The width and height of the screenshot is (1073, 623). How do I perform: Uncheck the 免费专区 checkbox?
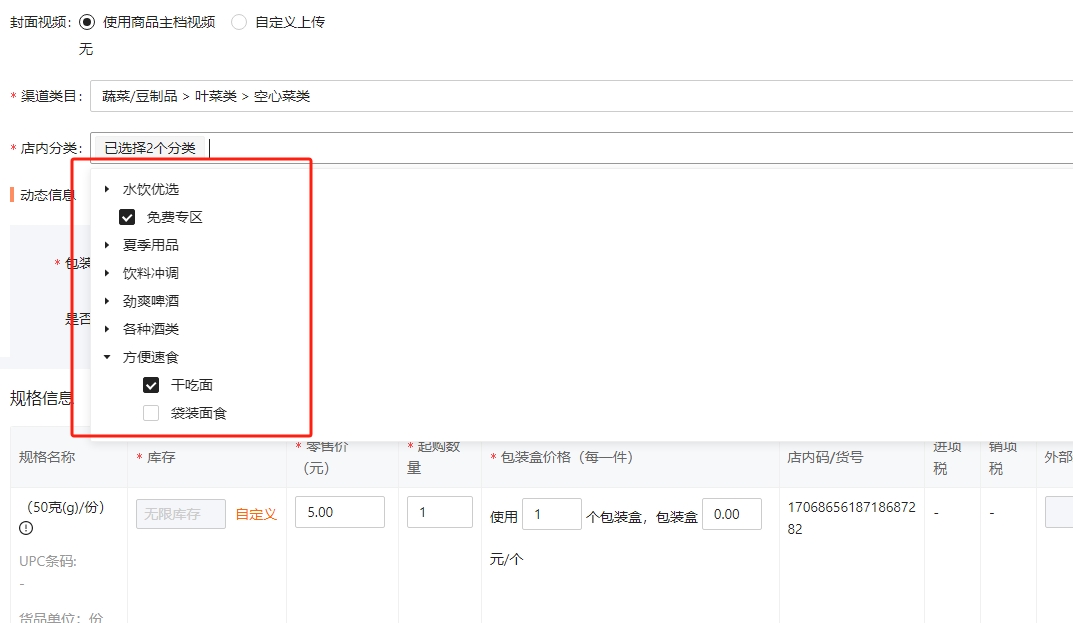pos(127,217)
